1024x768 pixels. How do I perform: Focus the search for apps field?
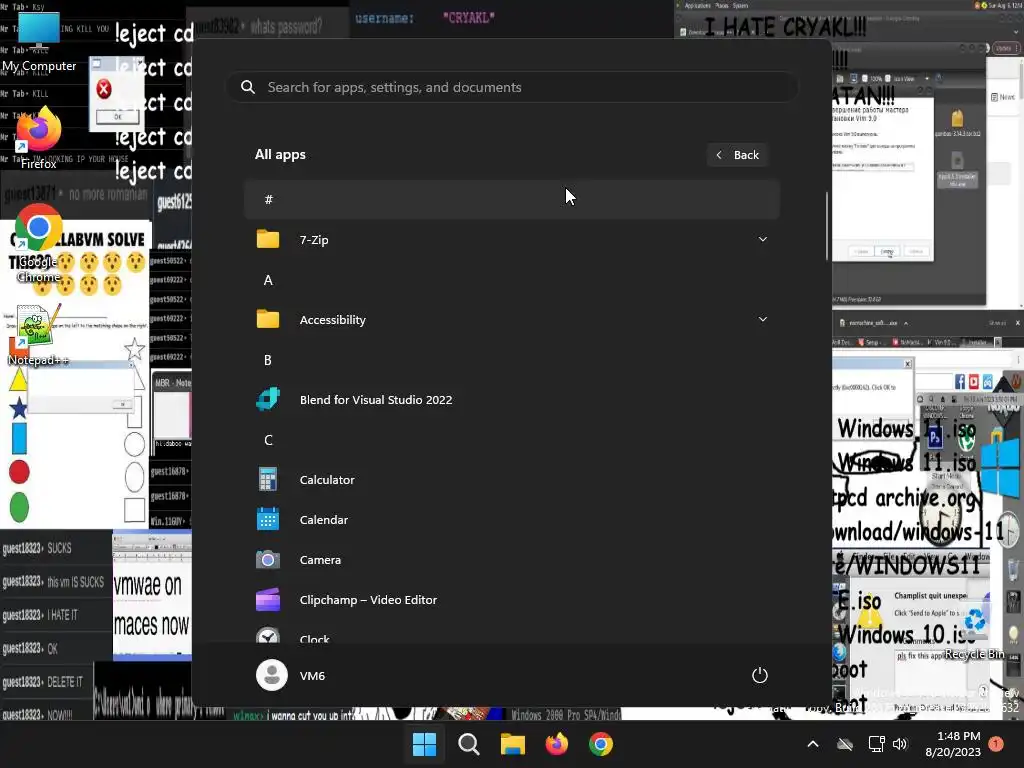pos(512,87)
